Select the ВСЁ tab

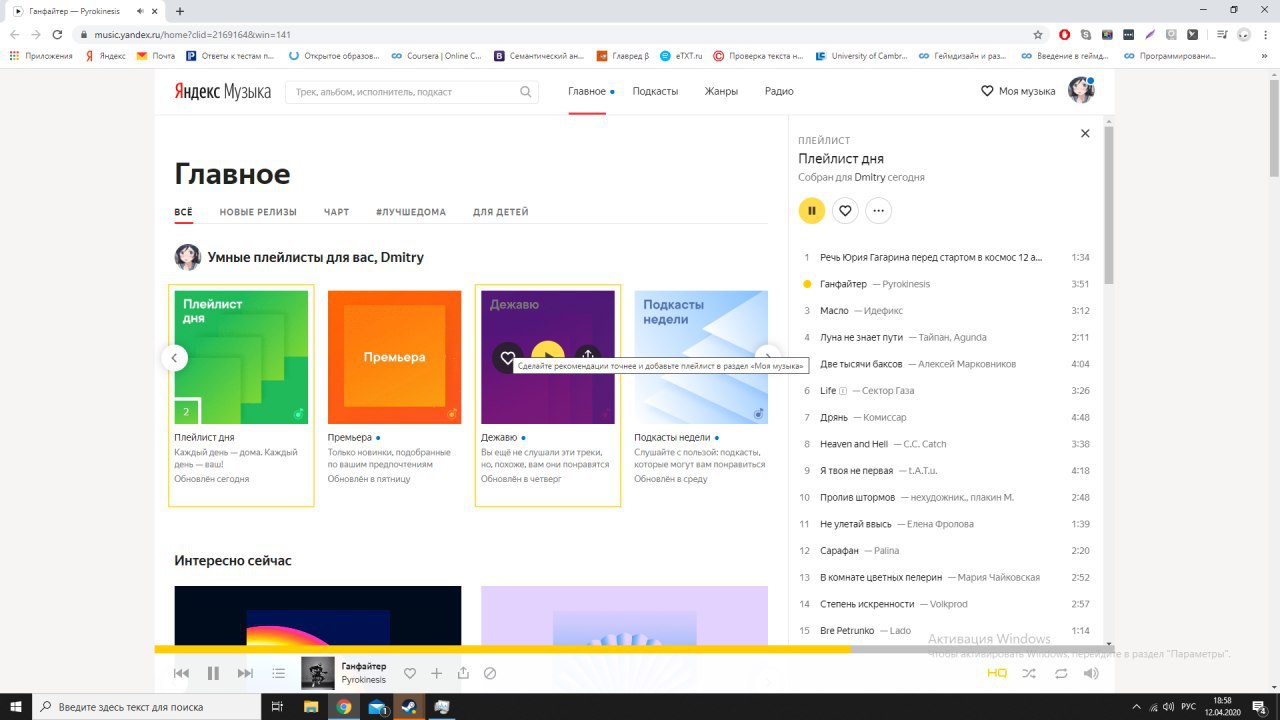pyautogui.click(x=183, y=212)
